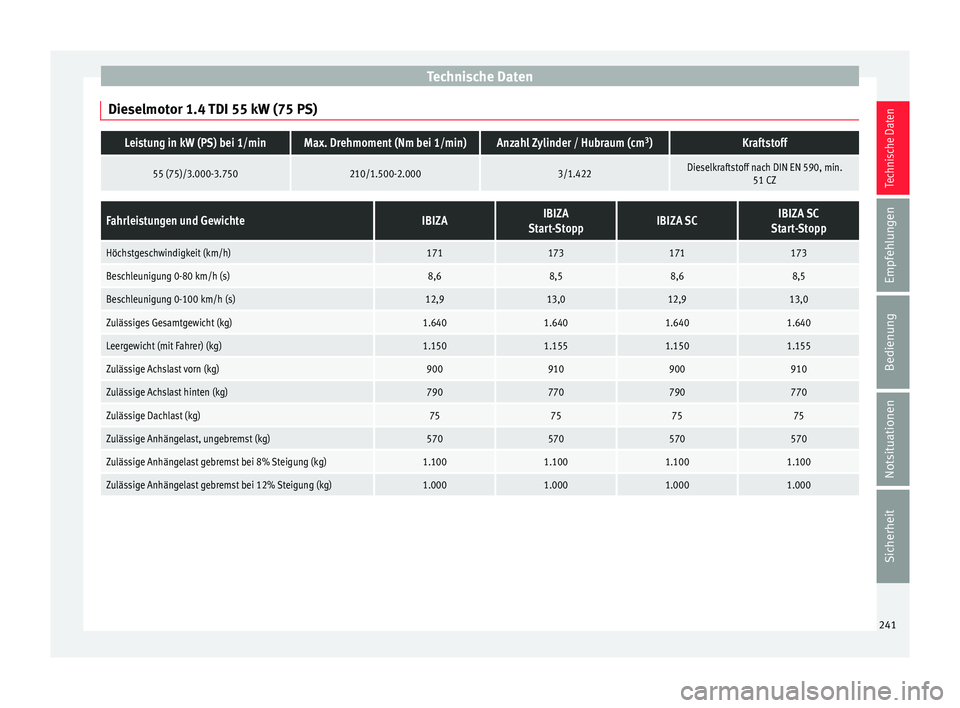
Task: Select the Leergewicht (mit Fahrer) row label
Action: tap(164, 346)
